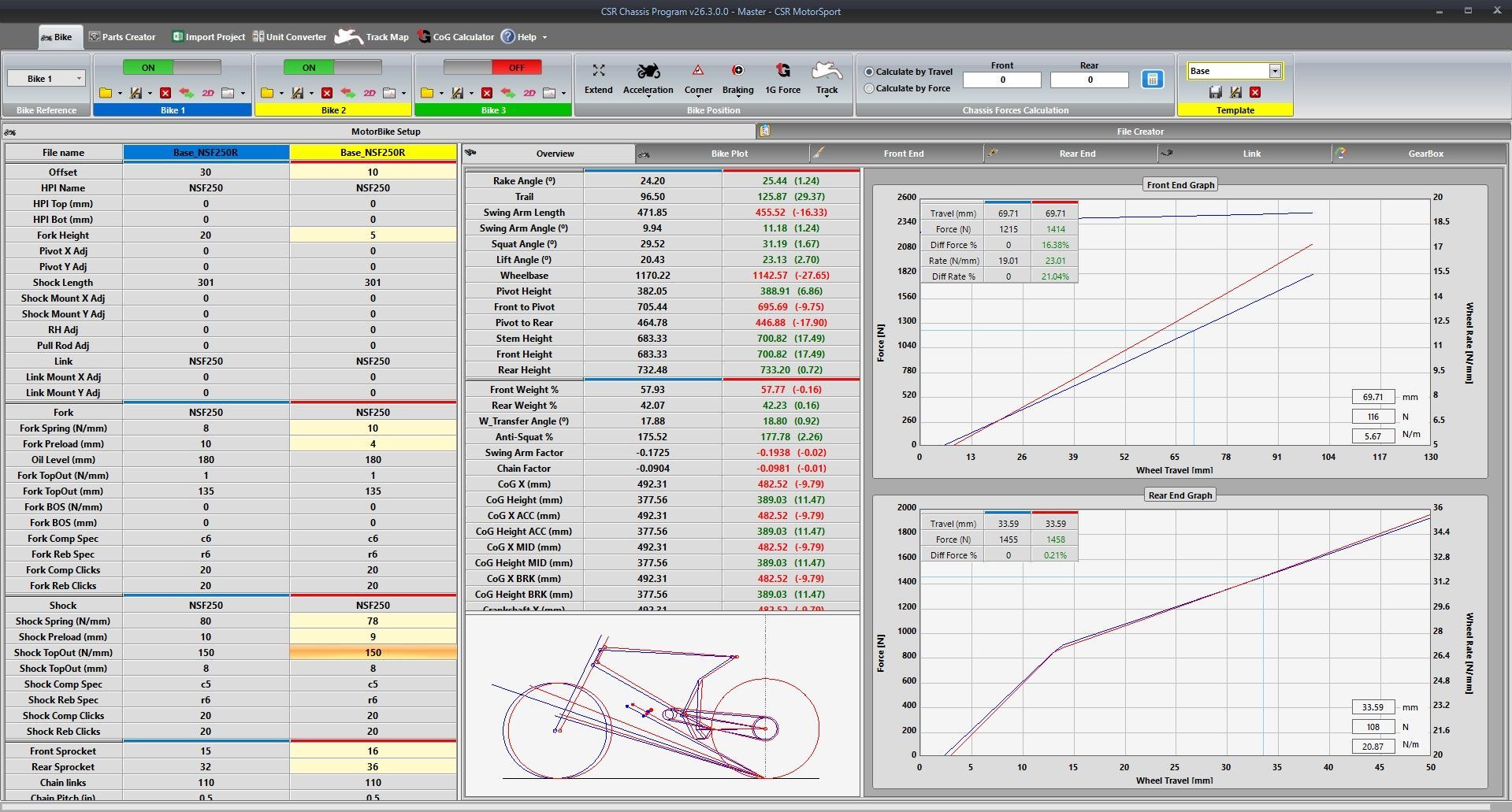Expand the Base template dropdown

click(1274, 71)
